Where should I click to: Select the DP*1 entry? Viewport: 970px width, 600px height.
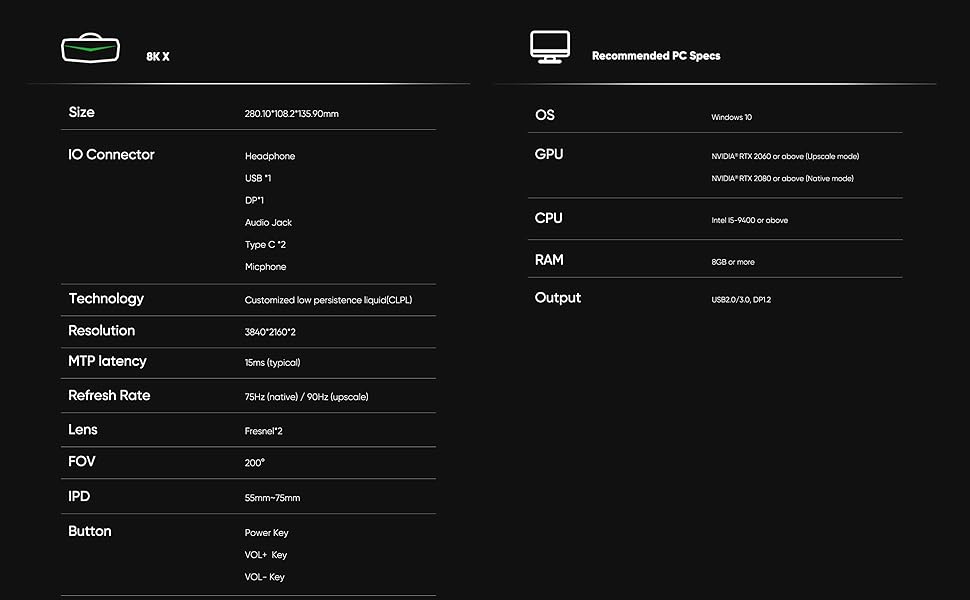tap(254, 200)
